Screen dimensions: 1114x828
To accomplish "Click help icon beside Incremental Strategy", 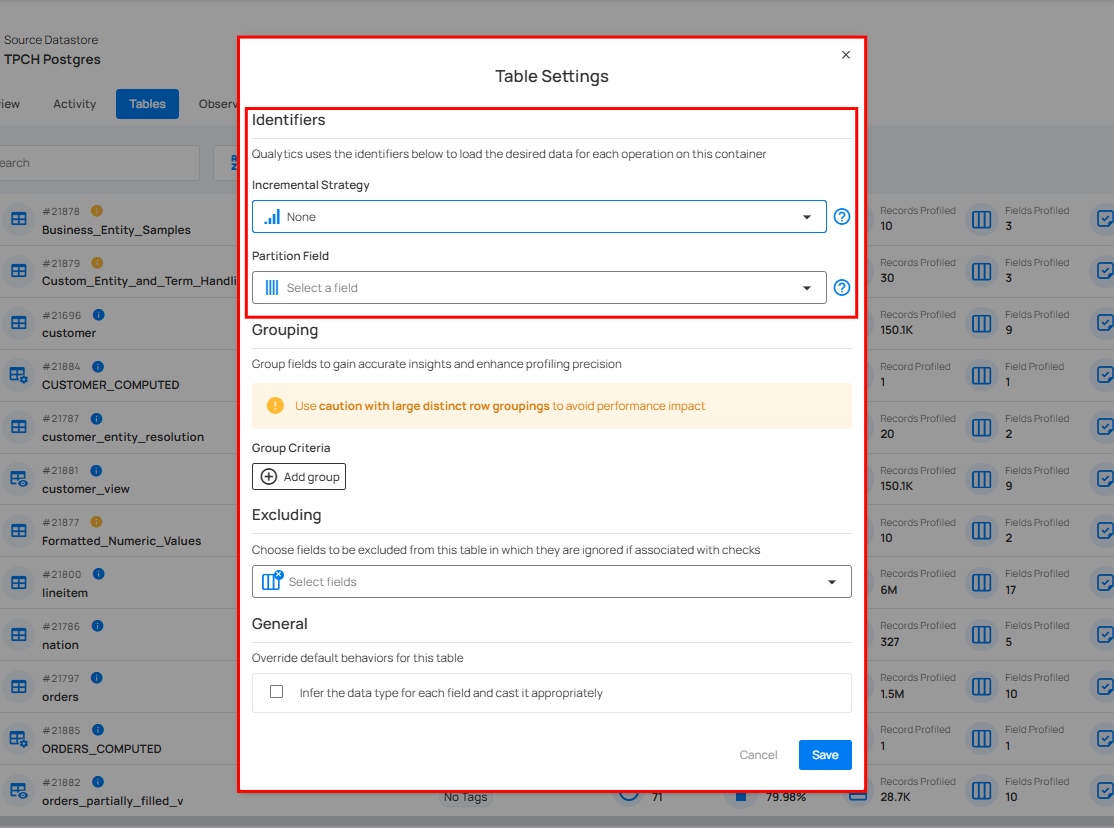I will point(841,217).
